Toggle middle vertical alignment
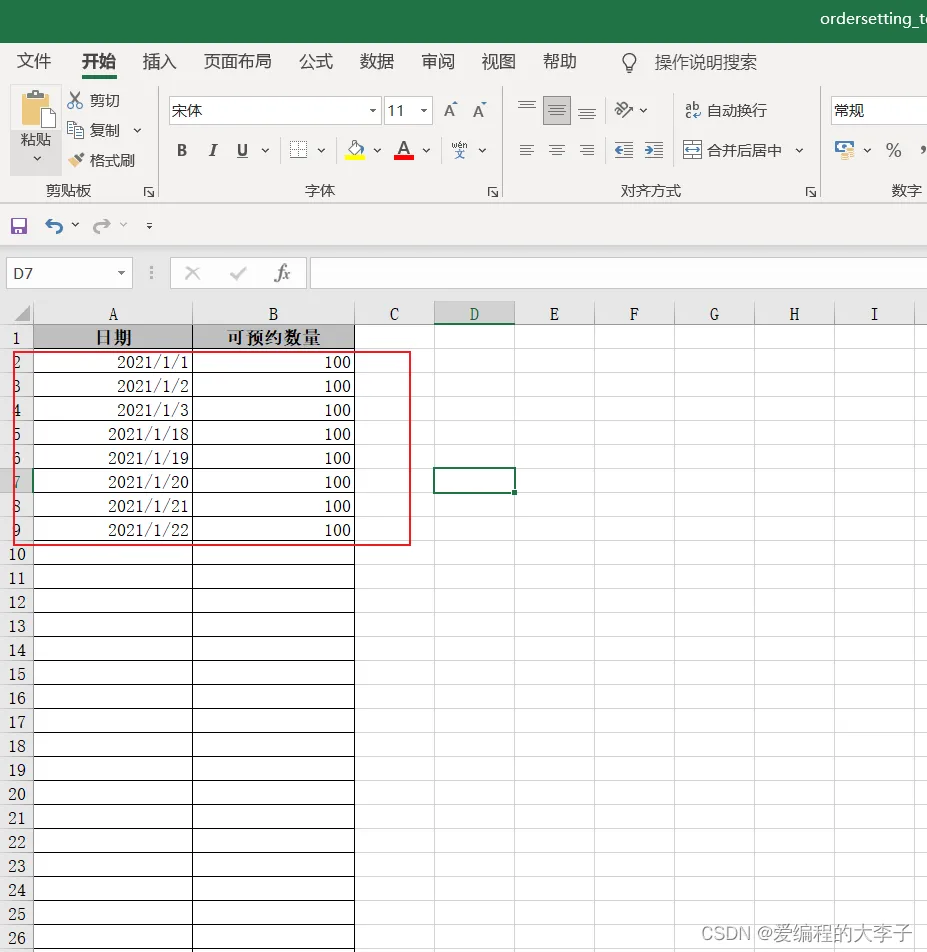927x952 pixels. [557, 110]
